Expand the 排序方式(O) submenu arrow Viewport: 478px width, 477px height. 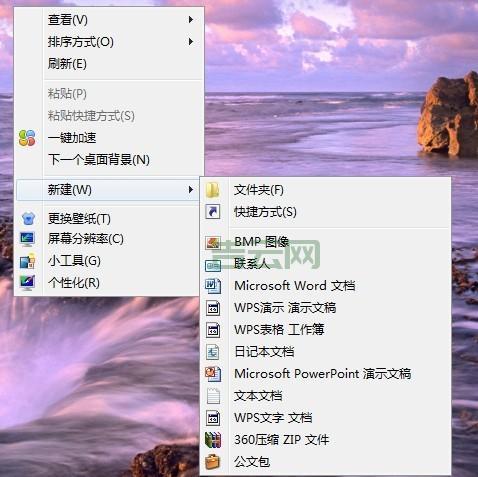(x=191, y=42)
